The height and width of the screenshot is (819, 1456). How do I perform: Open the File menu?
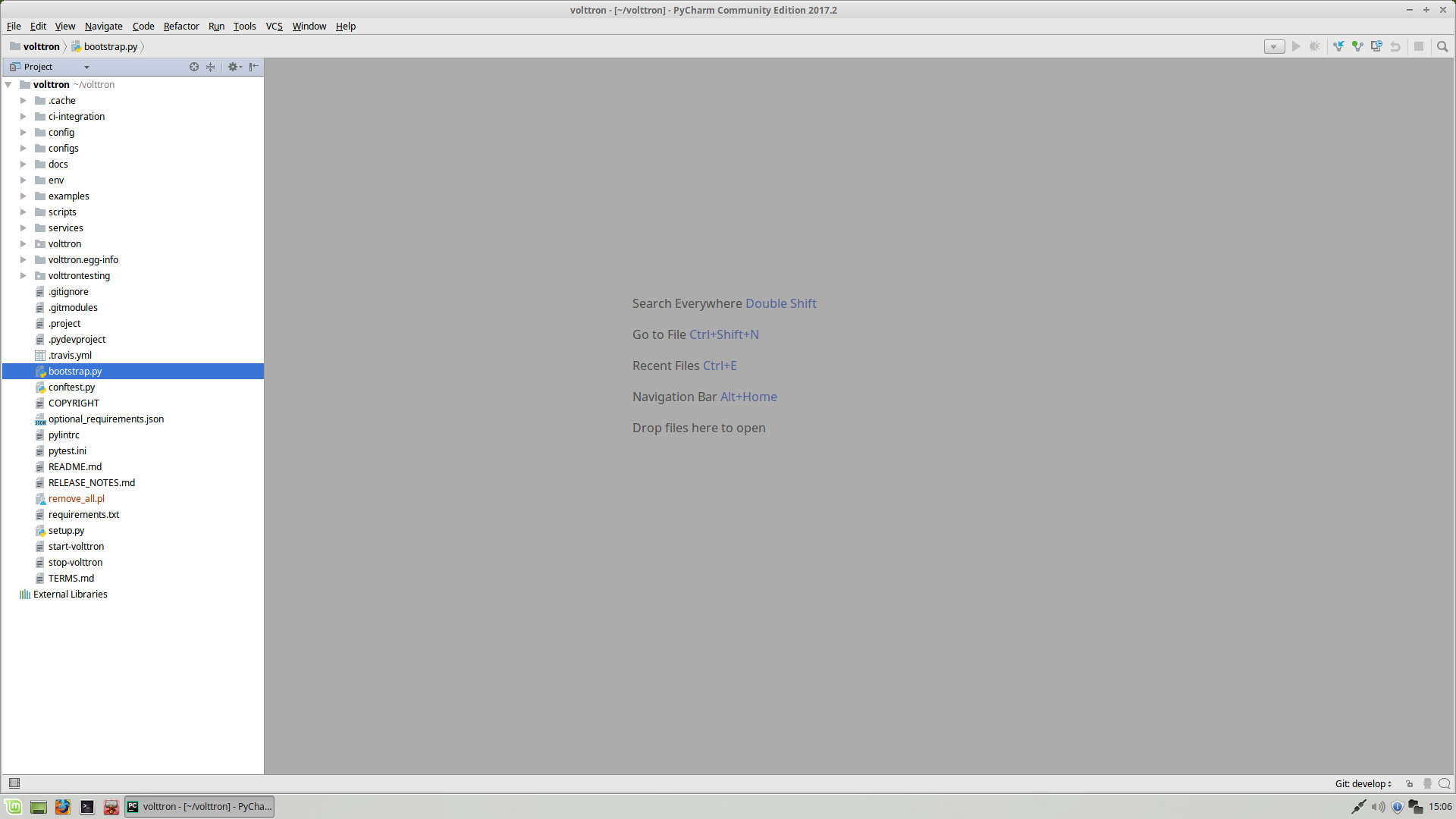[14, 27]
